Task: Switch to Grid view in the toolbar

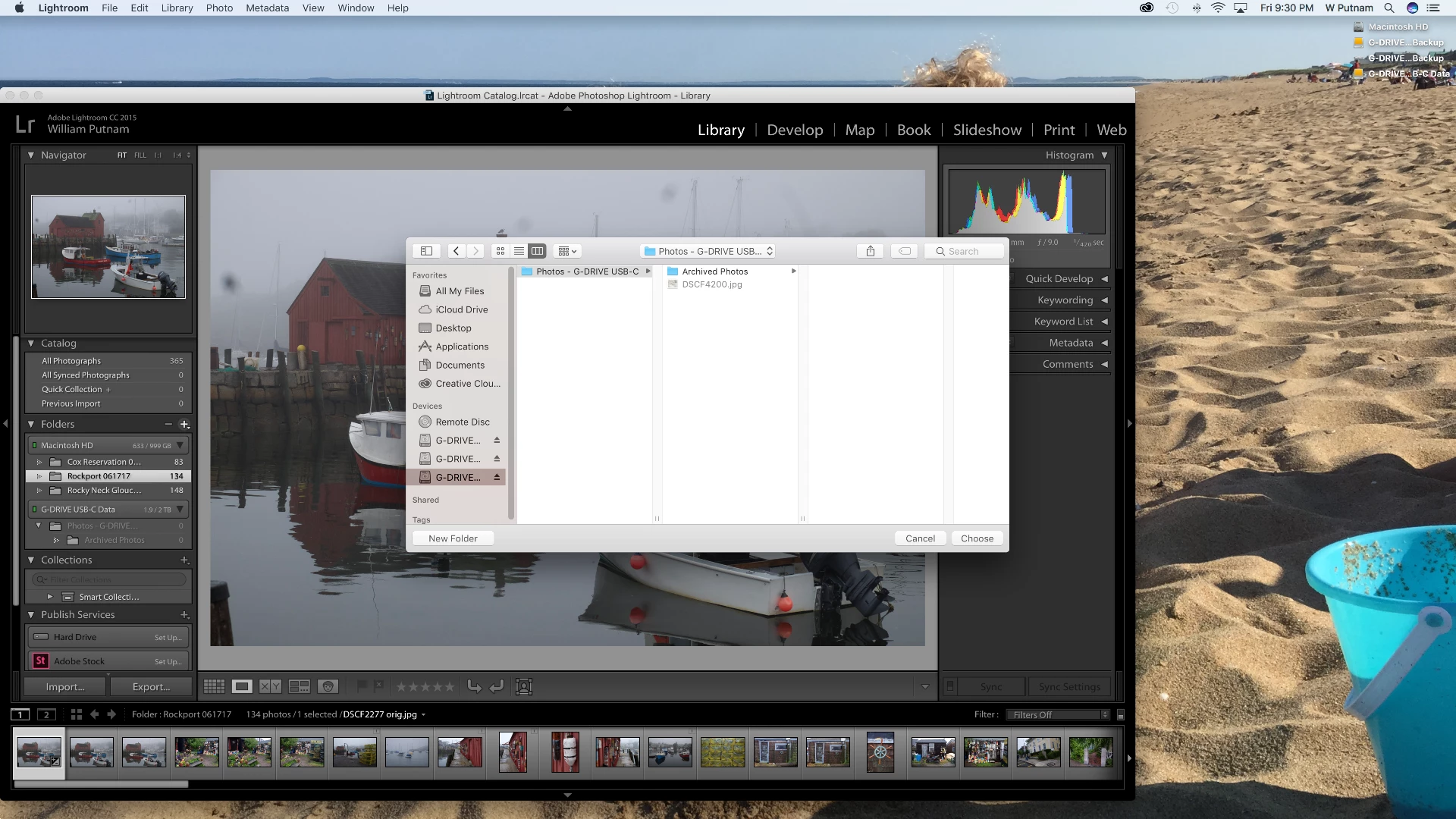Action: click(x=214, y=686)
